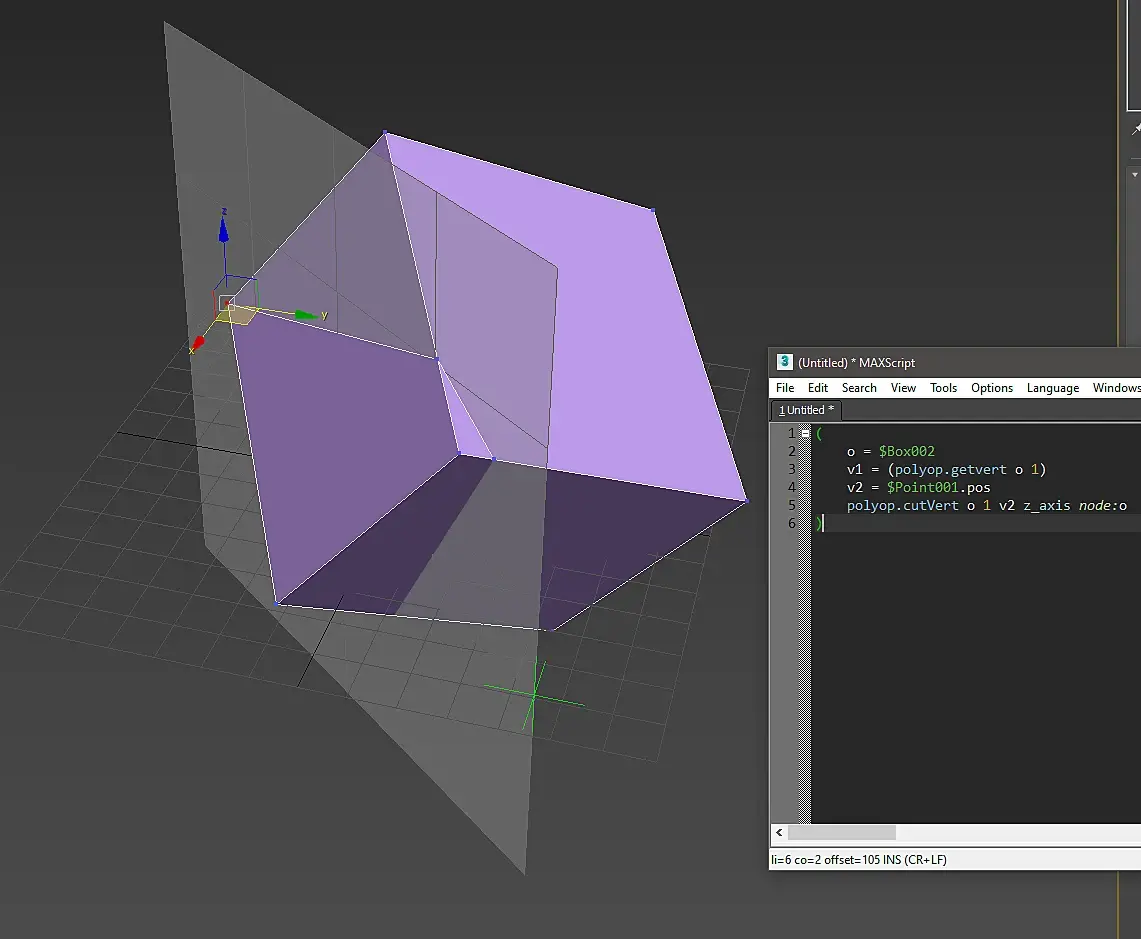This screenshot has width=1141, height=939.
Task: Click the green Y axis gizmo arrow
Action: click(306, 315)
